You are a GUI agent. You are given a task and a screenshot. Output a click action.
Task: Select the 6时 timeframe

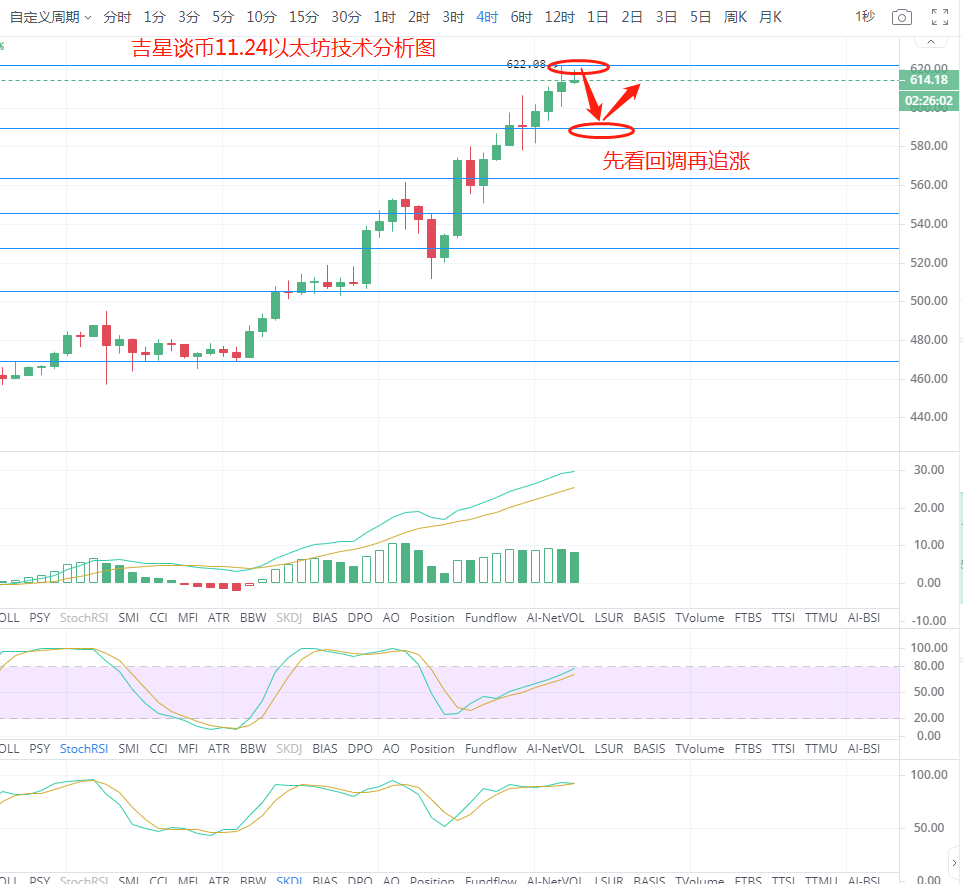click(521, 17)
